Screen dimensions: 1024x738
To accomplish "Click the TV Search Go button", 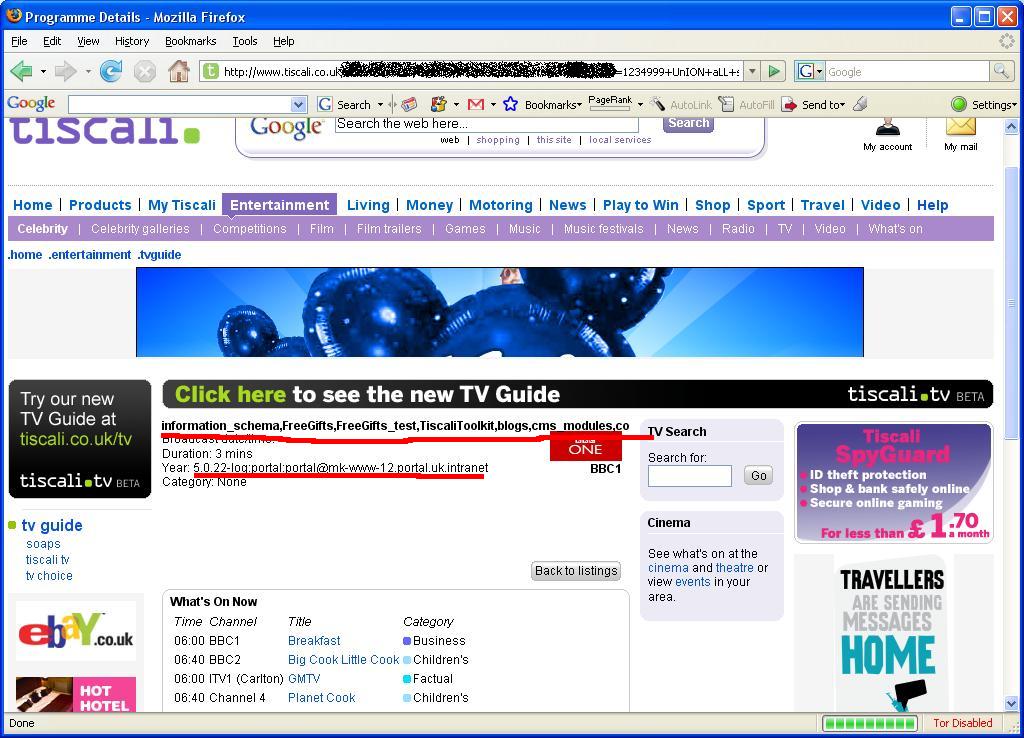I will pyautogui.click(x=758, y=475).
